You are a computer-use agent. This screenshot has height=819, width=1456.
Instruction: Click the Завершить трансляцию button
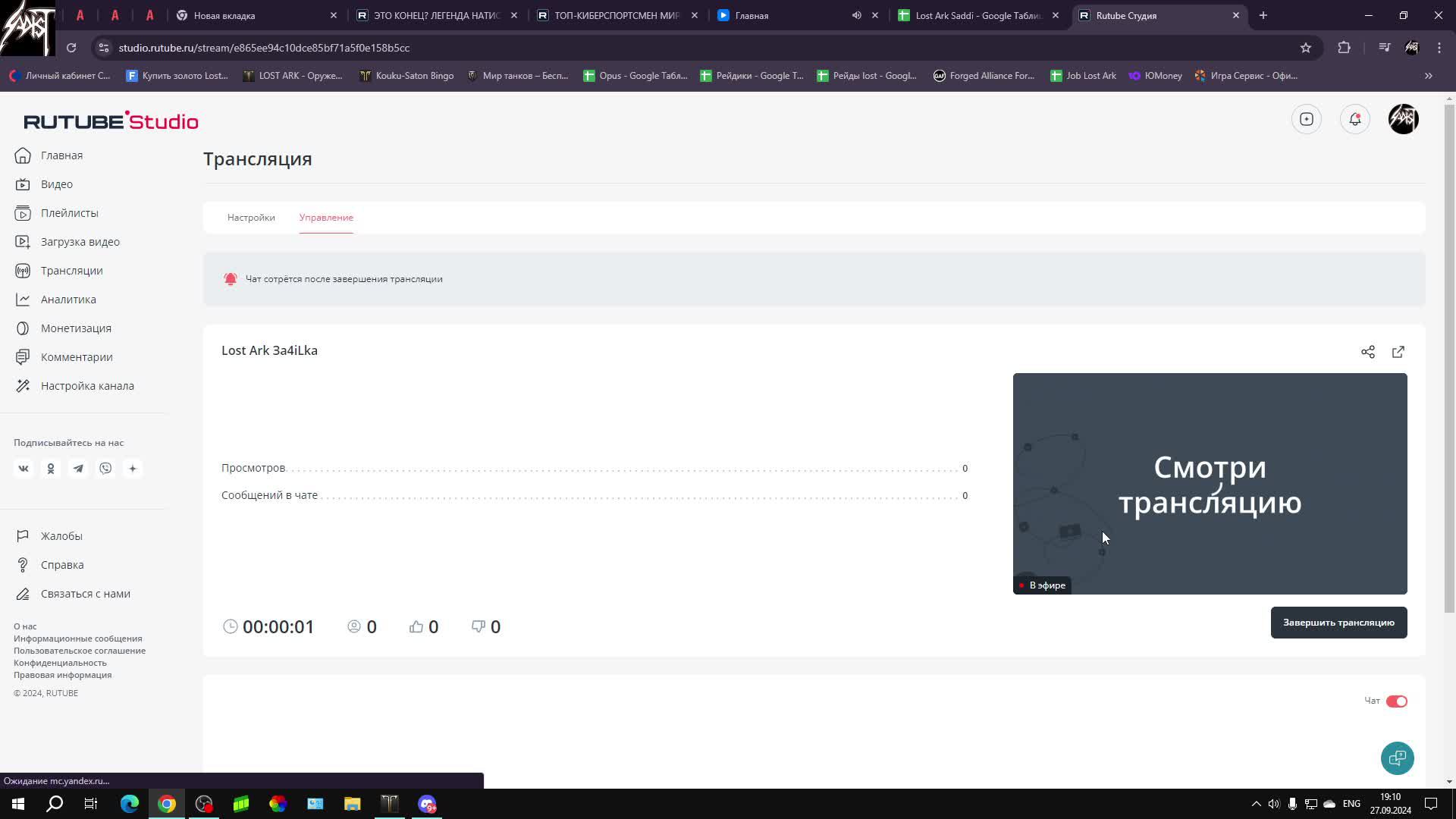(x=1338, y=623)
